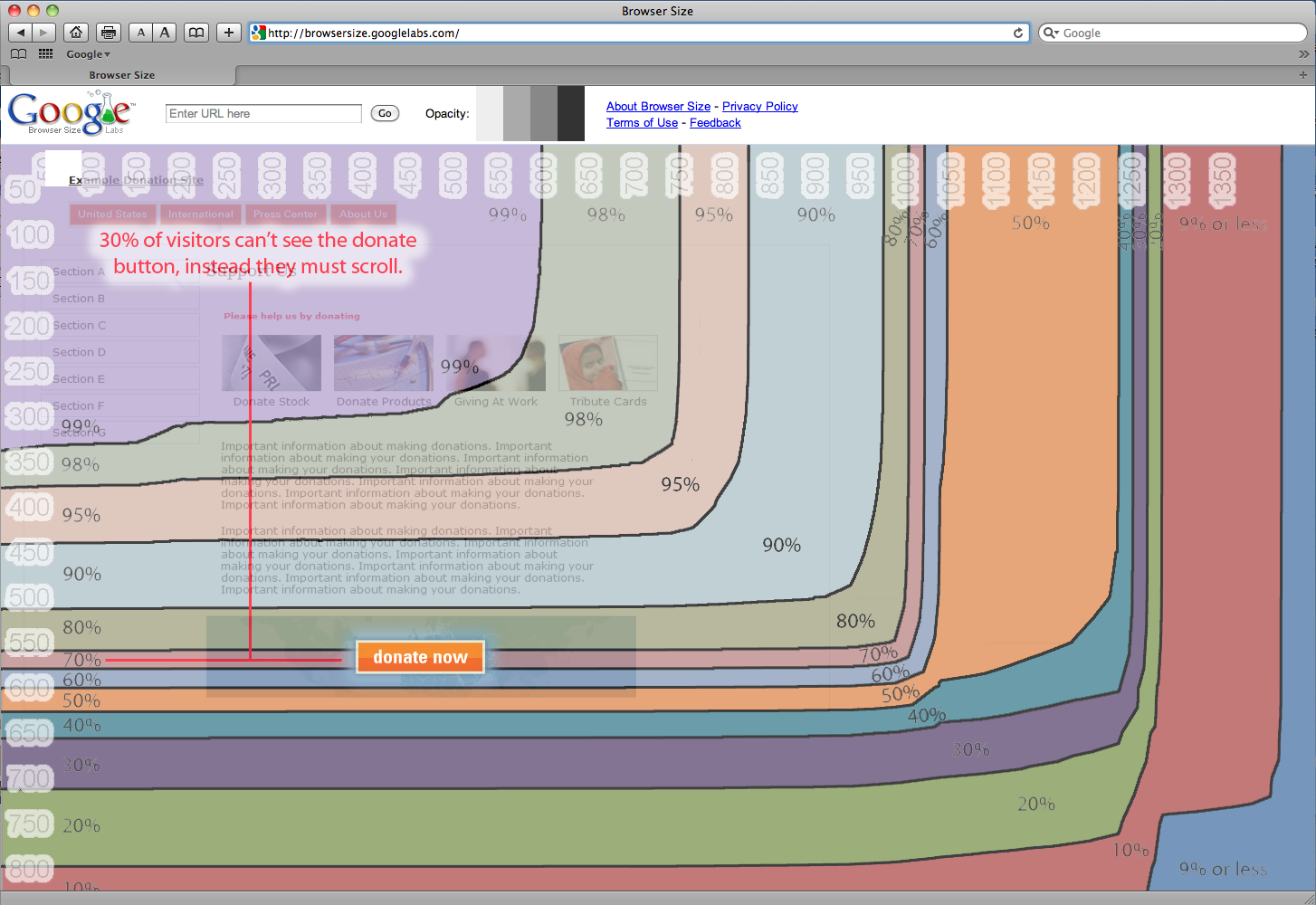This screenshot has height=905, width=1316.
Task: Click the donate now button
Action: pos(421,657)
